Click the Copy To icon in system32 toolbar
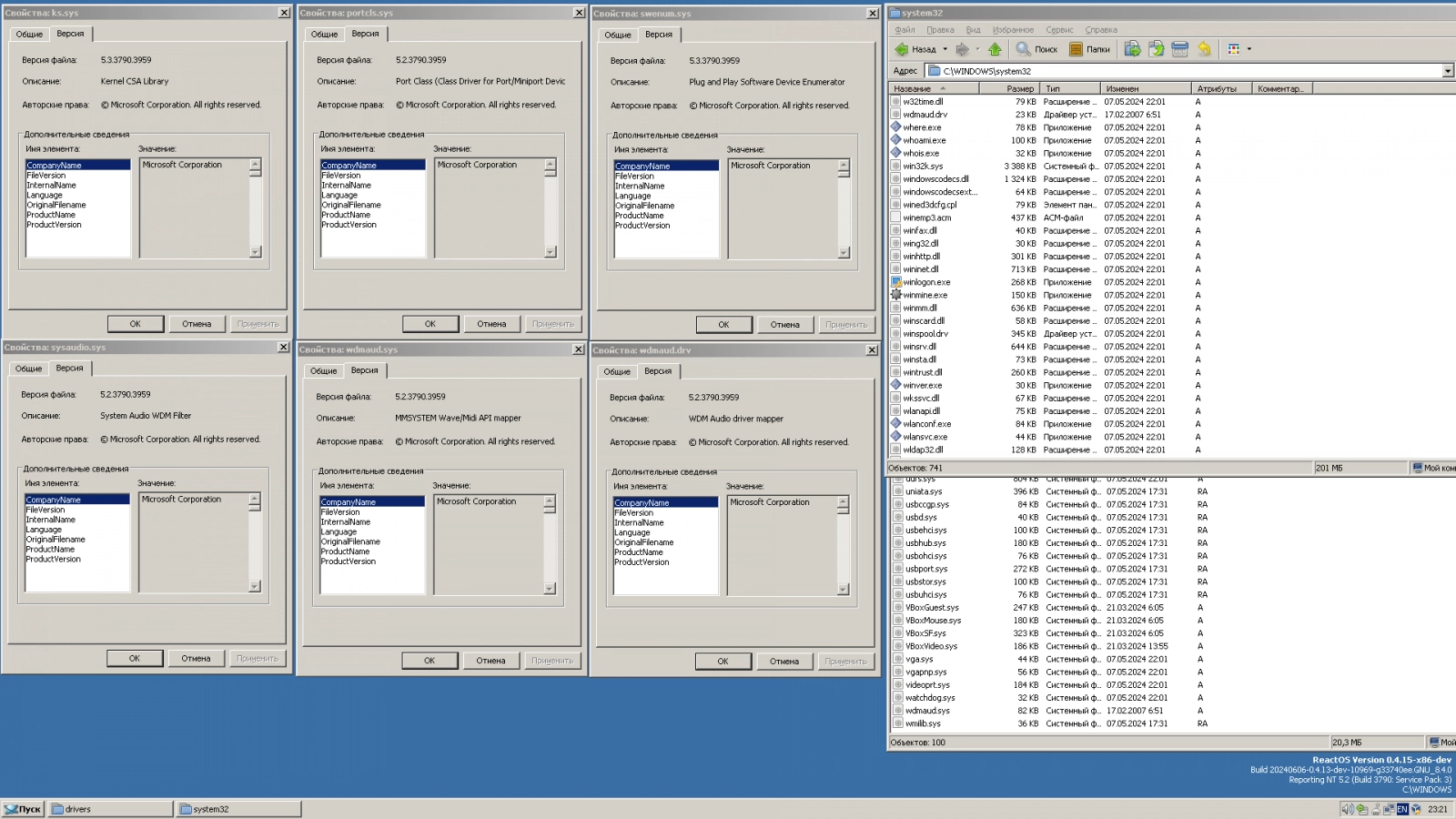 click(1156, 49)
